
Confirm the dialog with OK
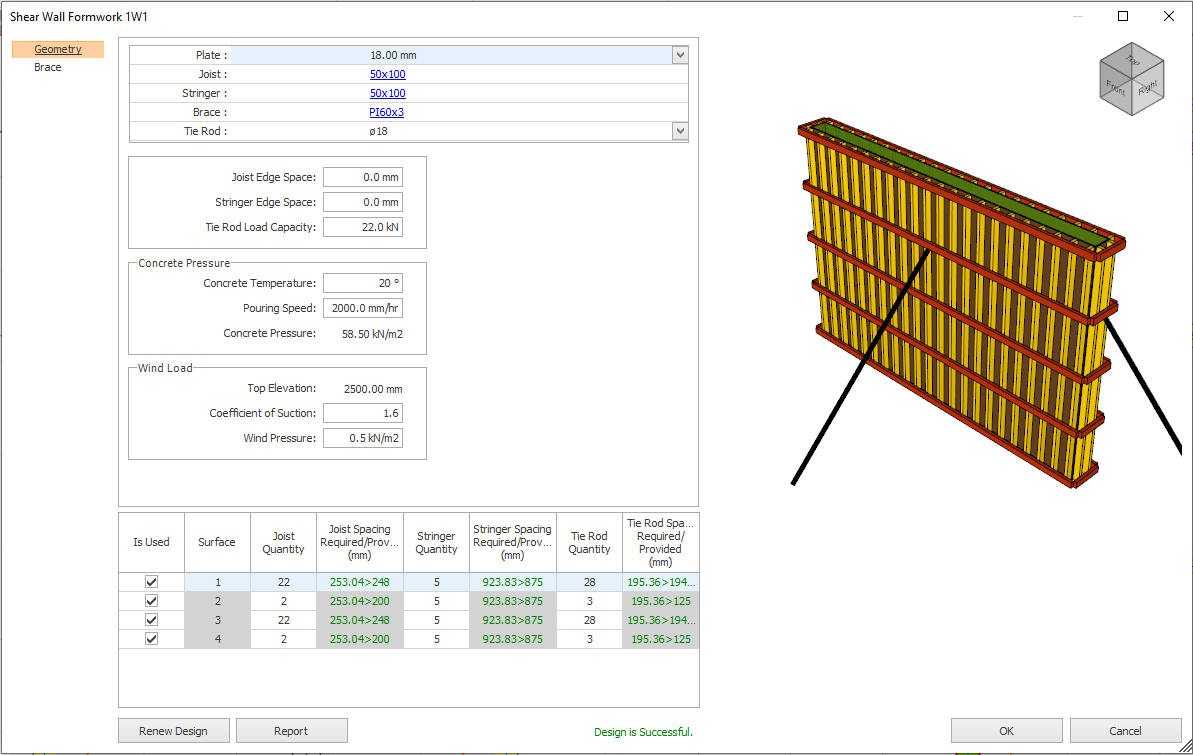[1006, 731]
